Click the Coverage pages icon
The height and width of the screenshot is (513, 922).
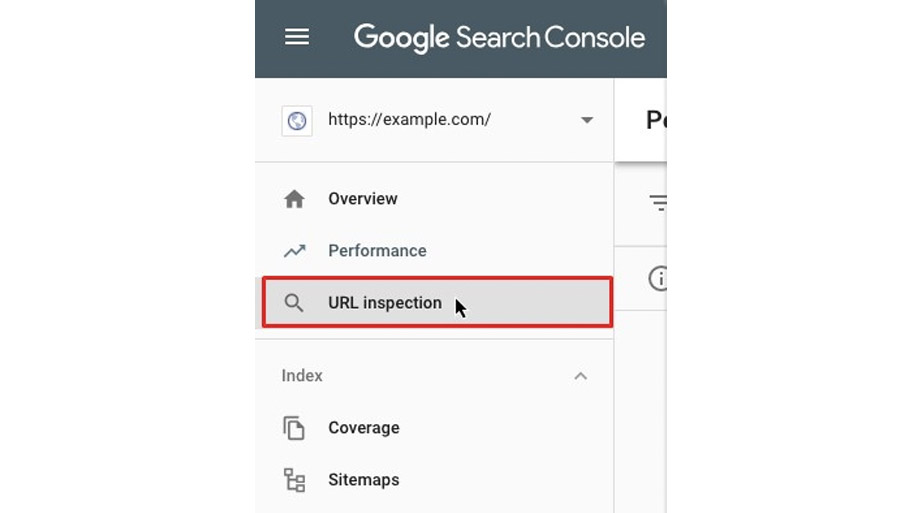[294, 428]
